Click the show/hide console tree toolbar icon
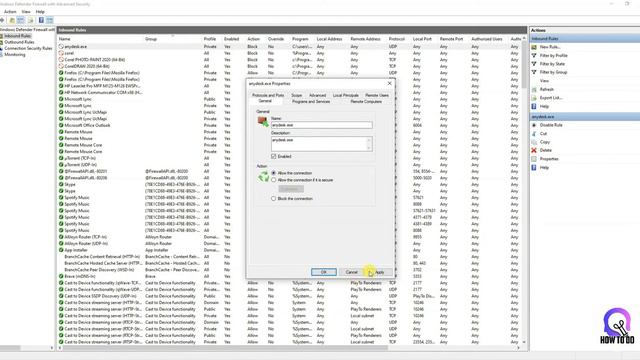Image resolution: width=640 pixels, height=360 pixels. [x=20, y=20]
